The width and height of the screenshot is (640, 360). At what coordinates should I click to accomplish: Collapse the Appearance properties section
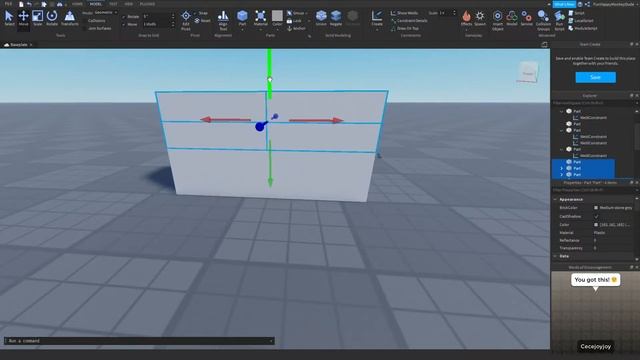tap(556, 199)
